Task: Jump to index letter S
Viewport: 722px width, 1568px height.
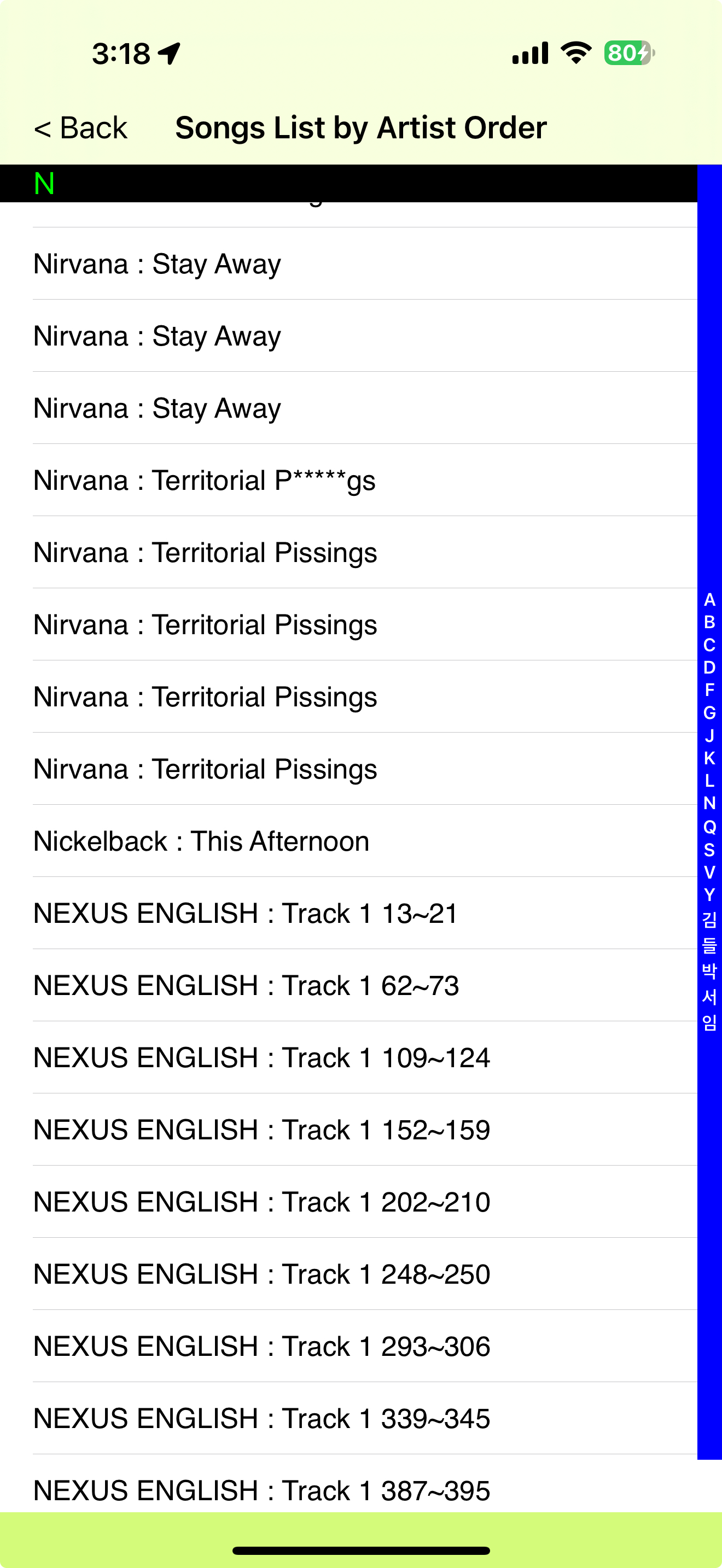Action: [709, 850]
